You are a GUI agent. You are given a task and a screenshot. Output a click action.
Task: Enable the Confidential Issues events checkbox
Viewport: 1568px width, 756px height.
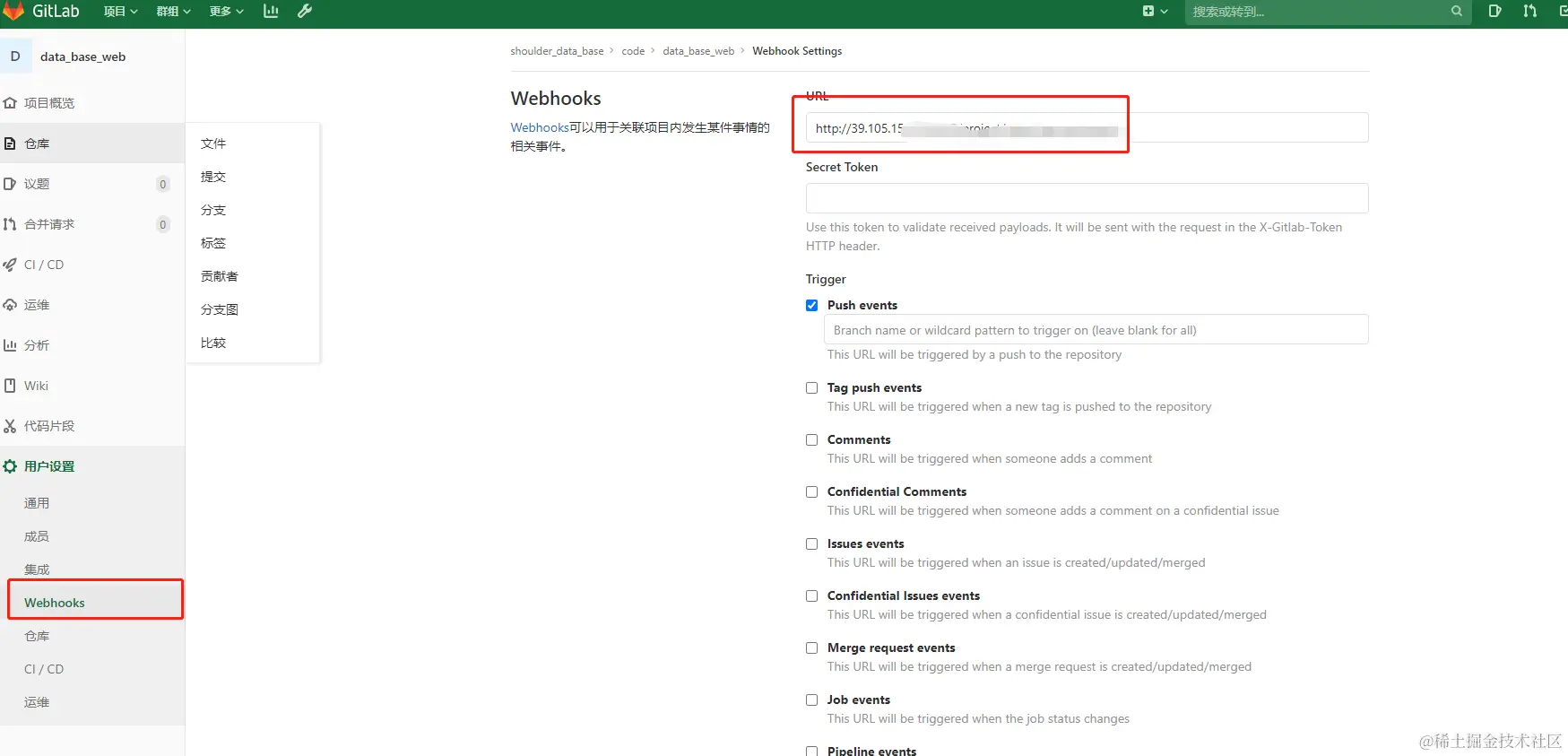[x=812, y=595]
